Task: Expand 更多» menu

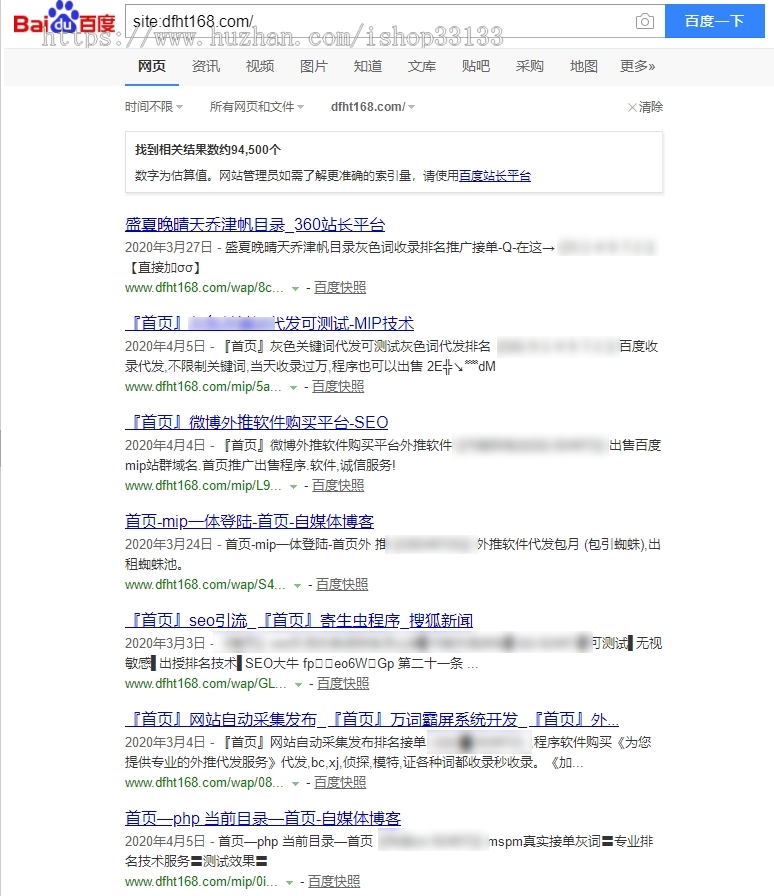Action: pyautogui.click(x=637, y=66)
